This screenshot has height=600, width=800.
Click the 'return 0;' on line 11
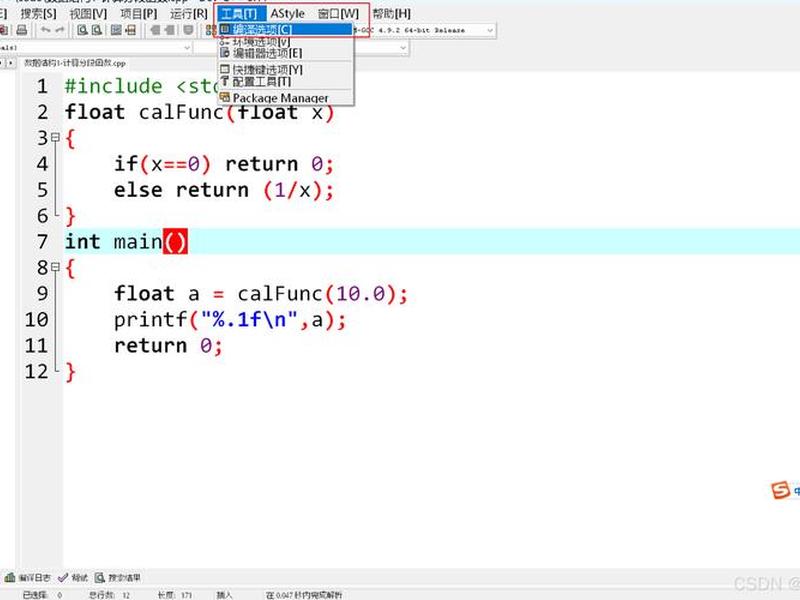tap(168, 345)
